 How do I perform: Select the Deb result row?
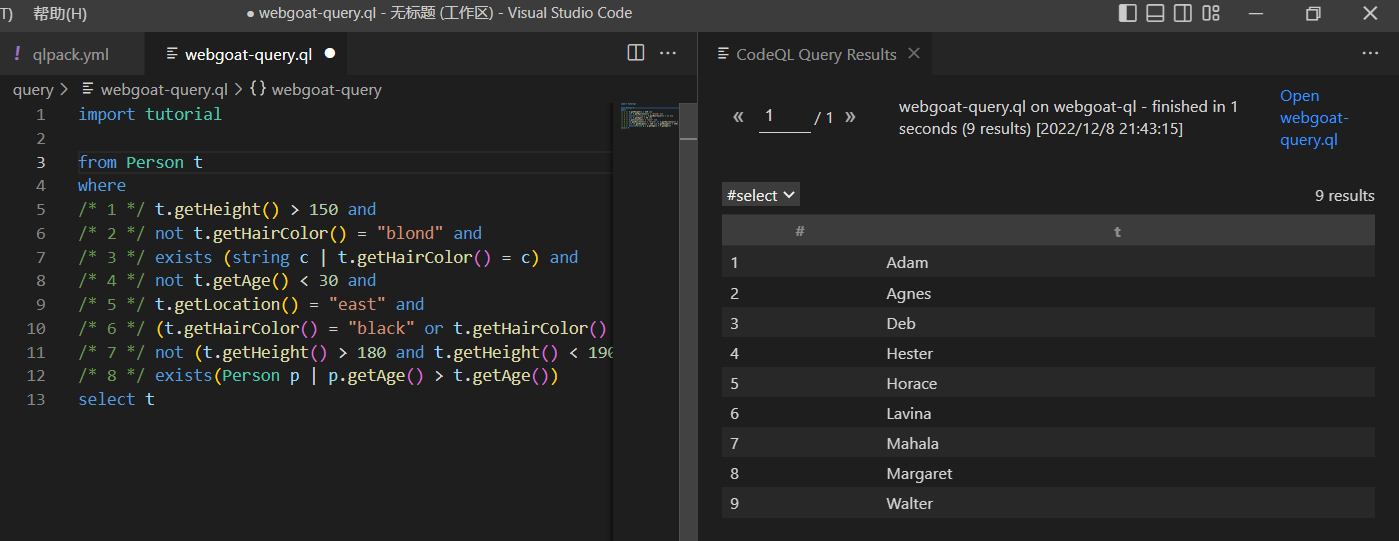tap(1048, 323)
